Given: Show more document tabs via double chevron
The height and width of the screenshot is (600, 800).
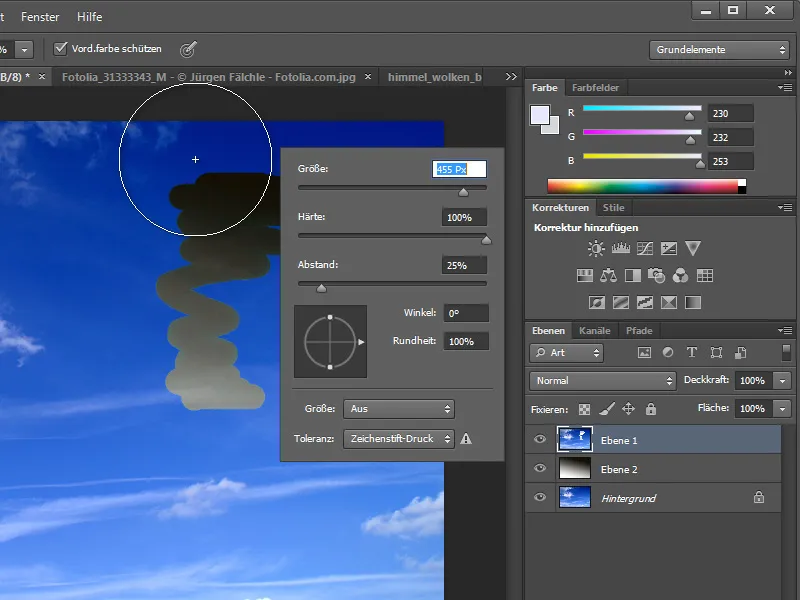Looking at the screenshot, I should coord(511,77).
